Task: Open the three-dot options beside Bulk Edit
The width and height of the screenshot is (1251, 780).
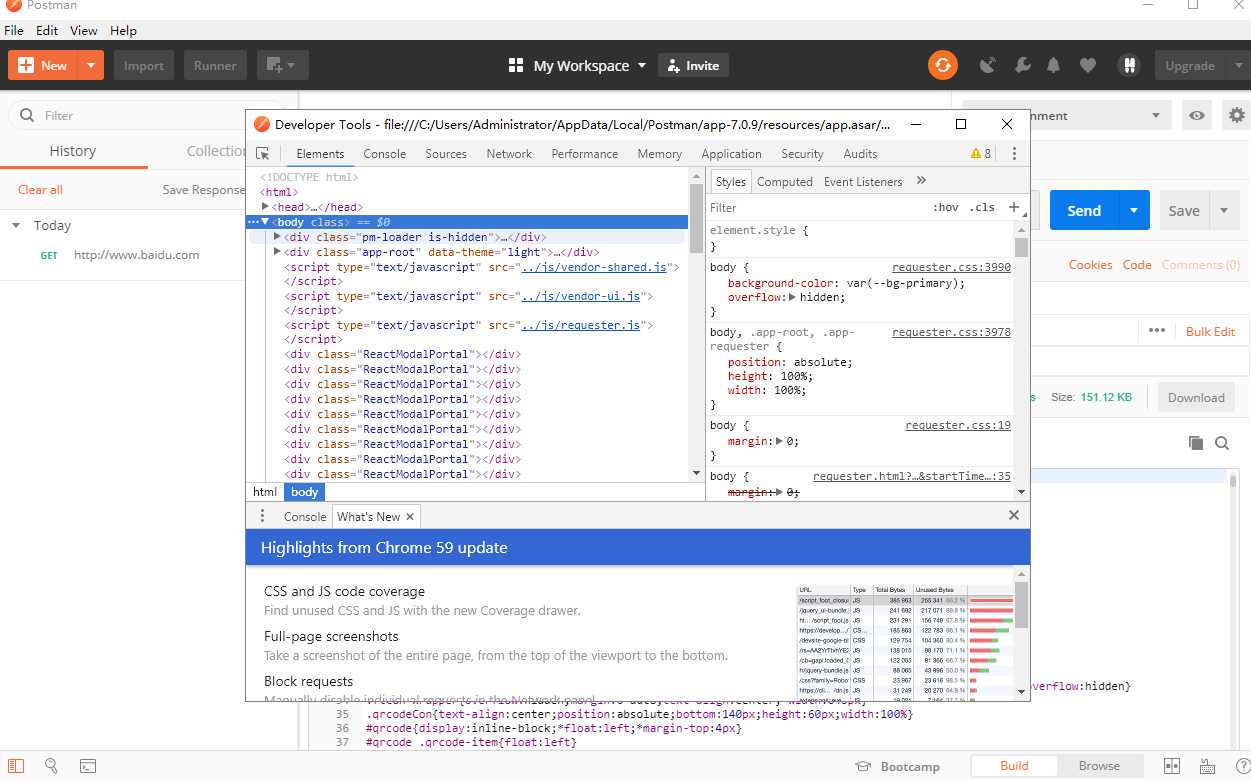Action: [1157, 331]
